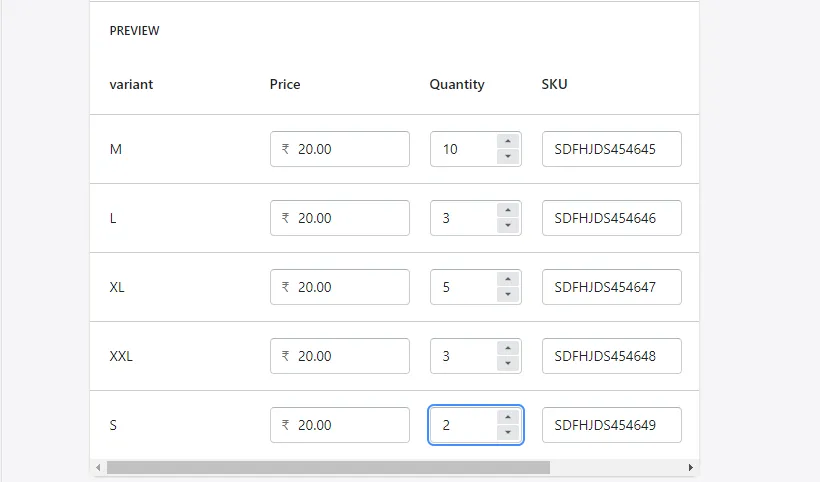Click SKU field SDFHJDS454647
This screenshot has width=820, height=482.
pos(611,287)
